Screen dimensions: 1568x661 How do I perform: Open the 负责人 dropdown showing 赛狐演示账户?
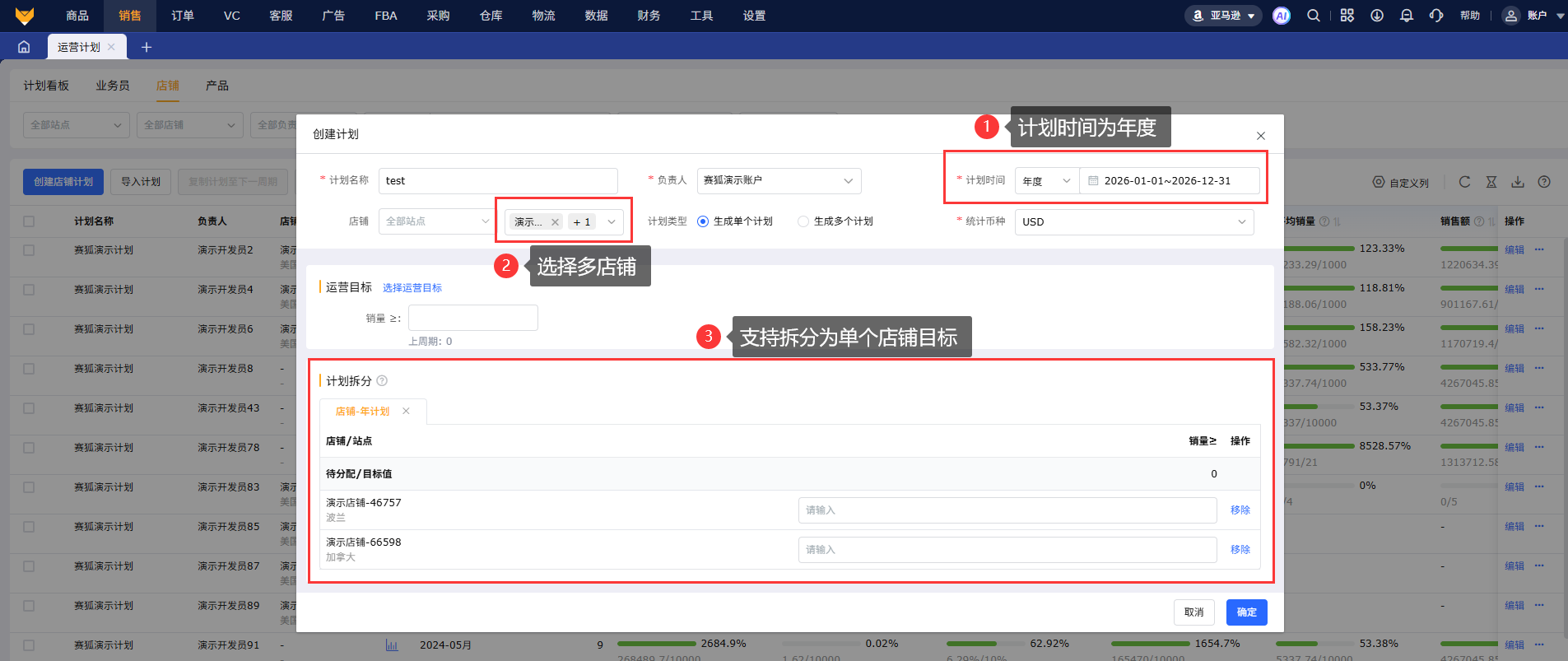tap(779, 181)
